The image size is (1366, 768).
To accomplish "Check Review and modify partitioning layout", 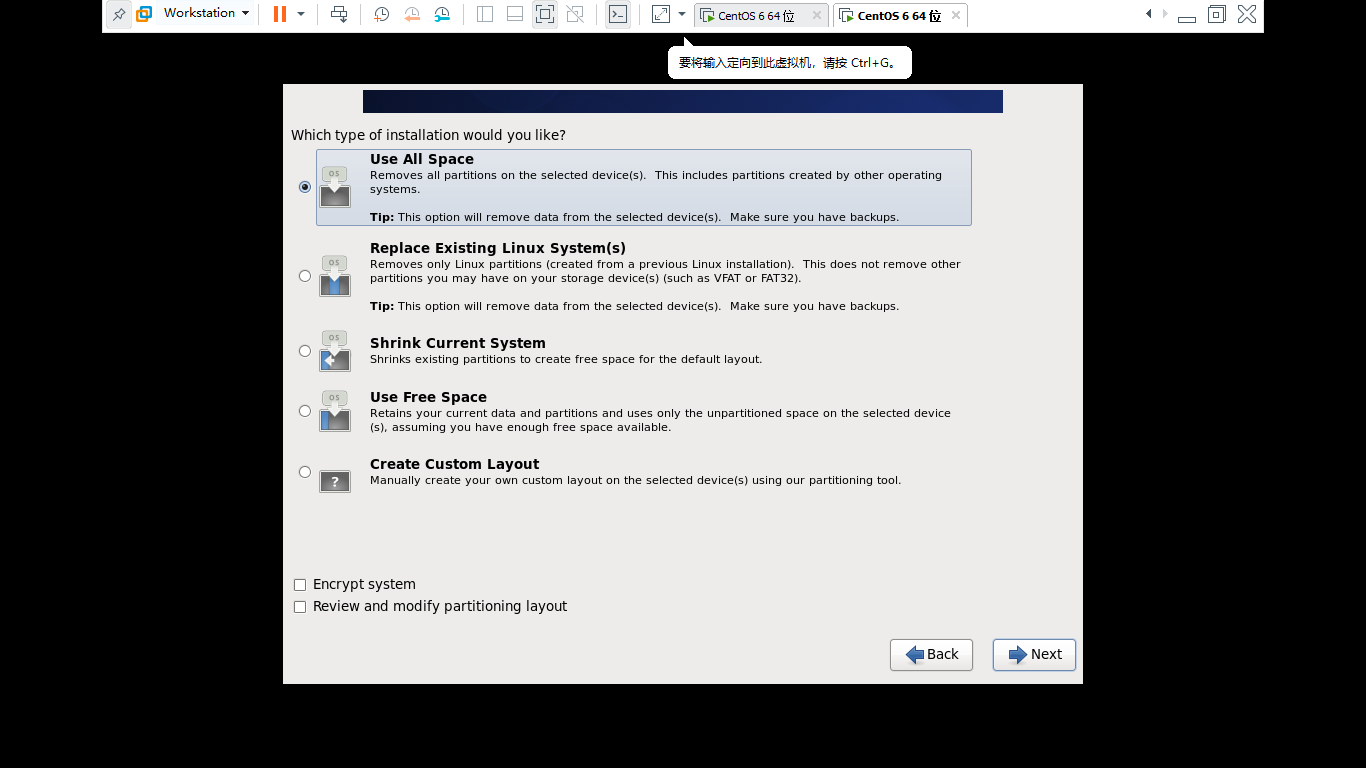I will pos(300,606).
